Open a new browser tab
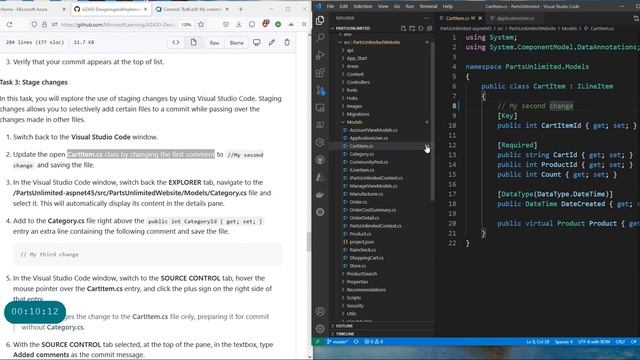This screenshot has width=640, height=360. point(240,9)
